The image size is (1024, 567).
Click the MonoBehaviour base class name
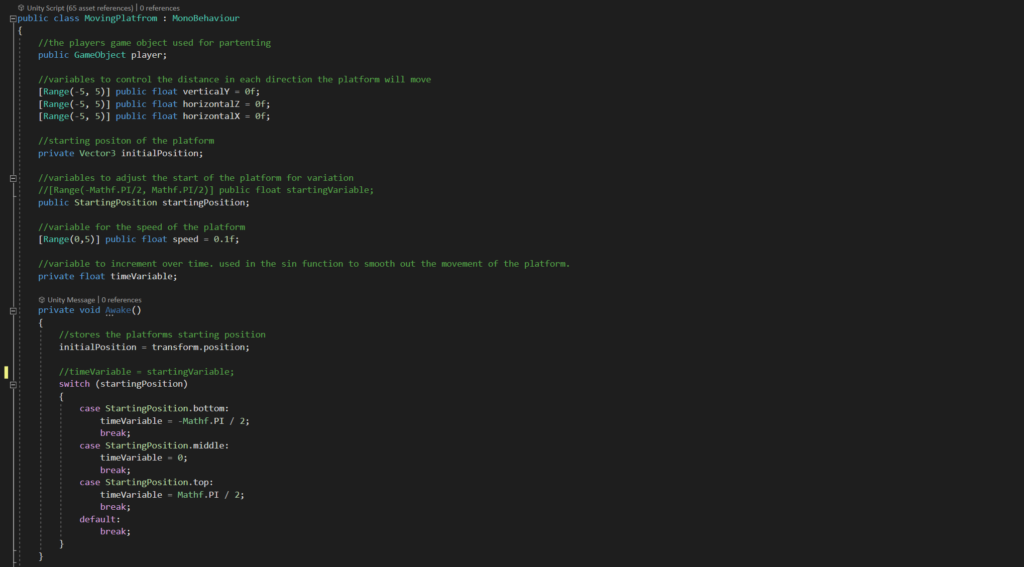206,18
